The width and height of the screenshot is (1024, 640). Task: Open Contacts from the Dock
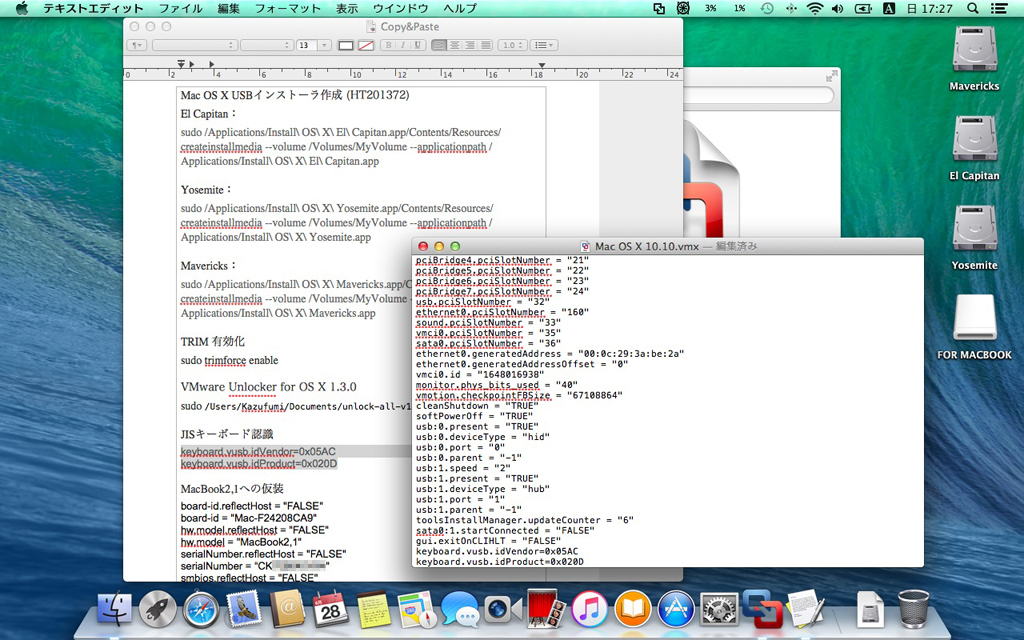(x=287, y=609)
